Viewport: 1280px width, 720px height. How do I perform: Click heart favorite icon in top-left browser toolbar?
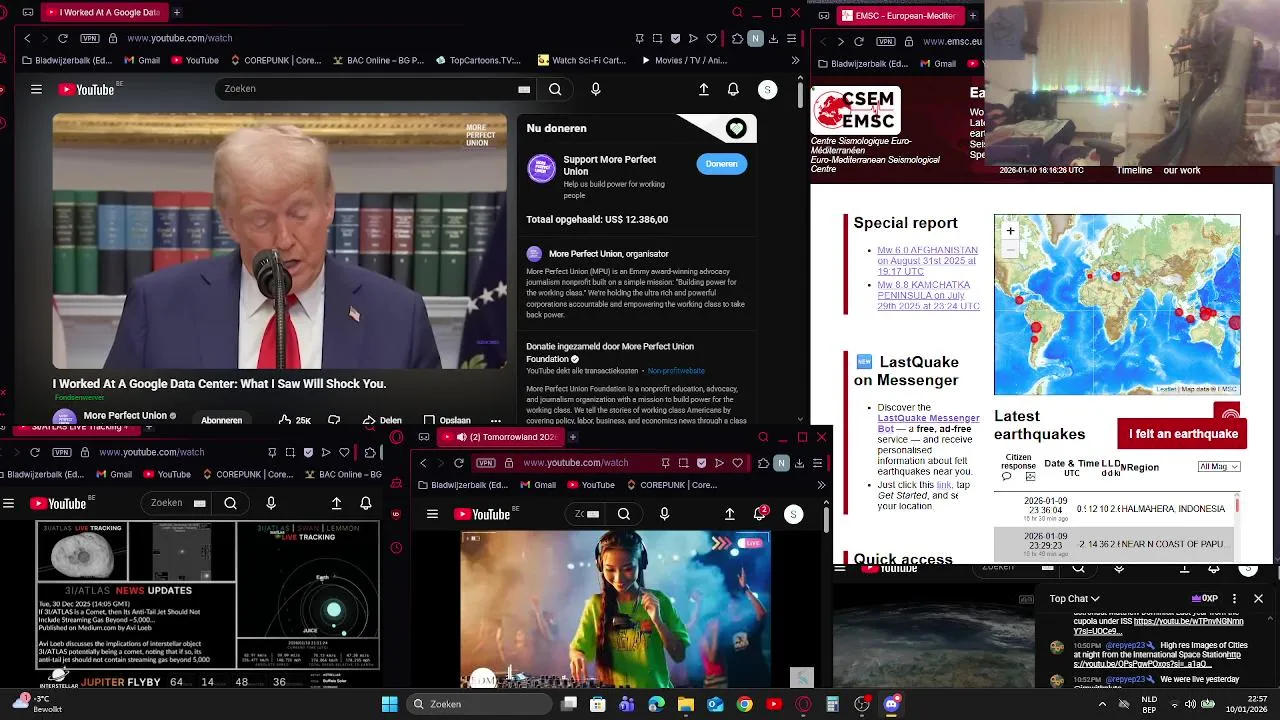(x=711, y=38)
